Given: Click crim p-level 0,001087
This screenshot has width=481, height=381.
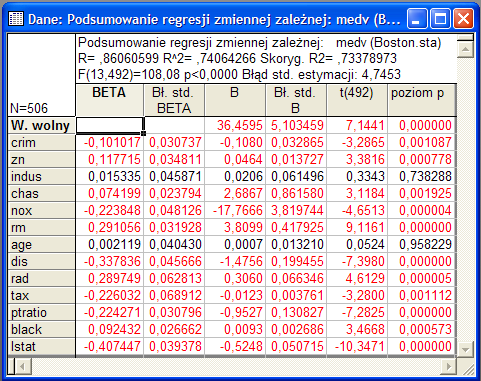Looking at the screenshot, I should pos(422,143).
